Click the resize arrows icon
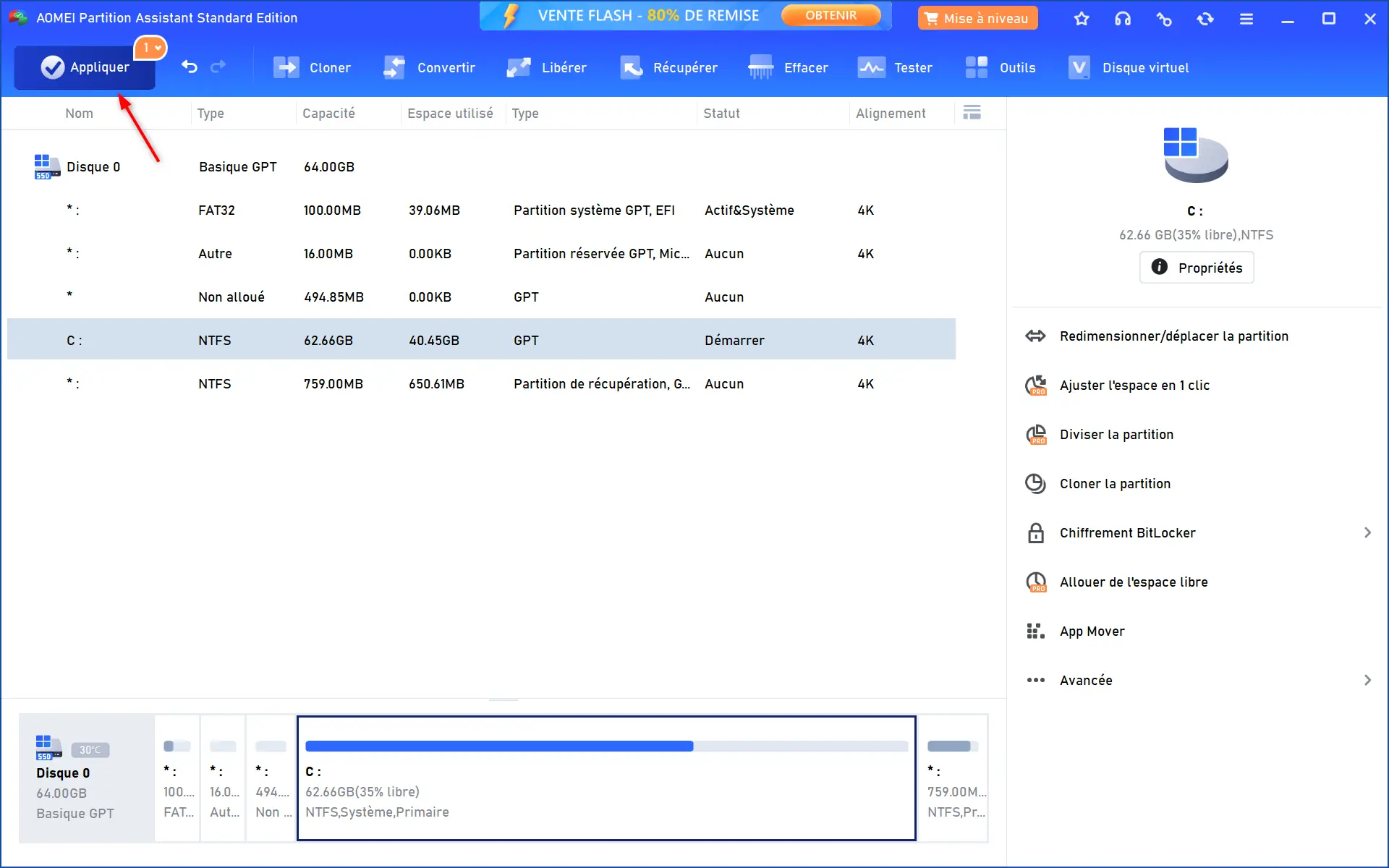The width and height of the screenshot is (1389, 868). pos(1035,336)
